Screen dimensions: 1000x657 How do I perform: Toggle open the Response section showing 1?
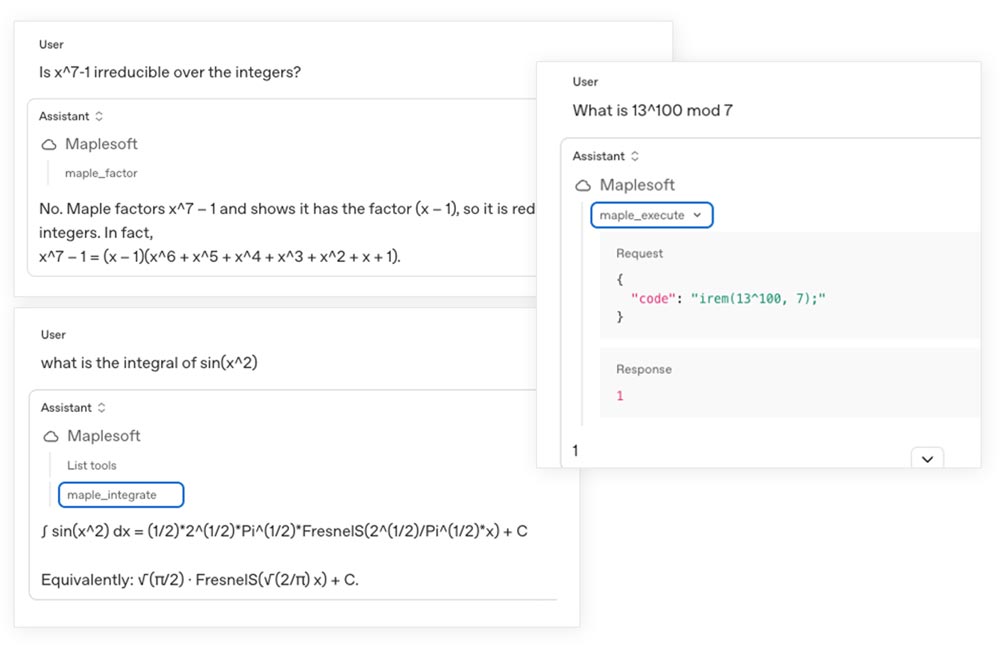pyautogui.click(x=643, y=369)
